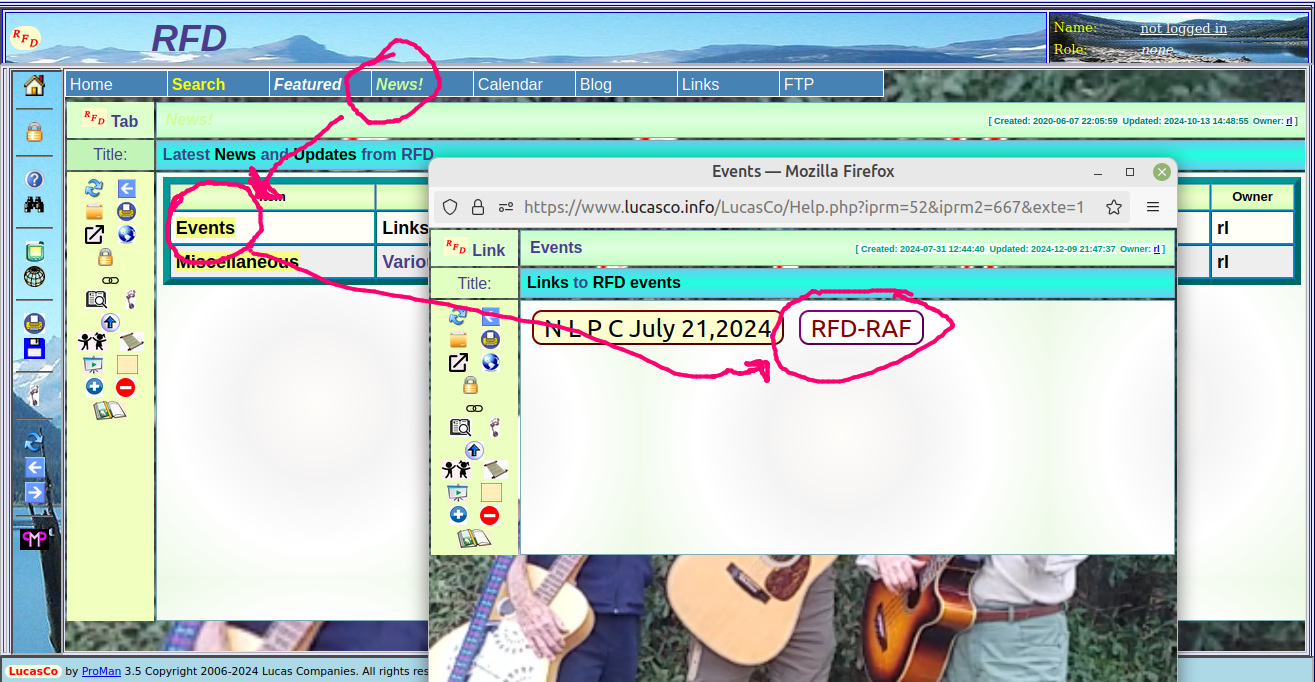Click the blue plus icon in Events popup
This screenshot has height=682, width=1315.
[458, 515]
